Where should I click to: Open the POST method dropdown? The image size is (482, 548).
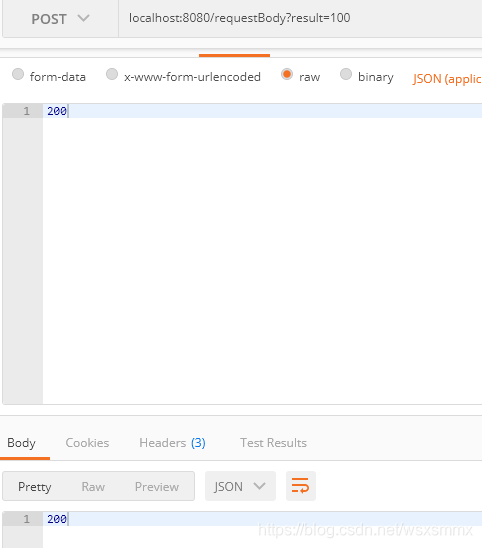click(x=60, y=19)
